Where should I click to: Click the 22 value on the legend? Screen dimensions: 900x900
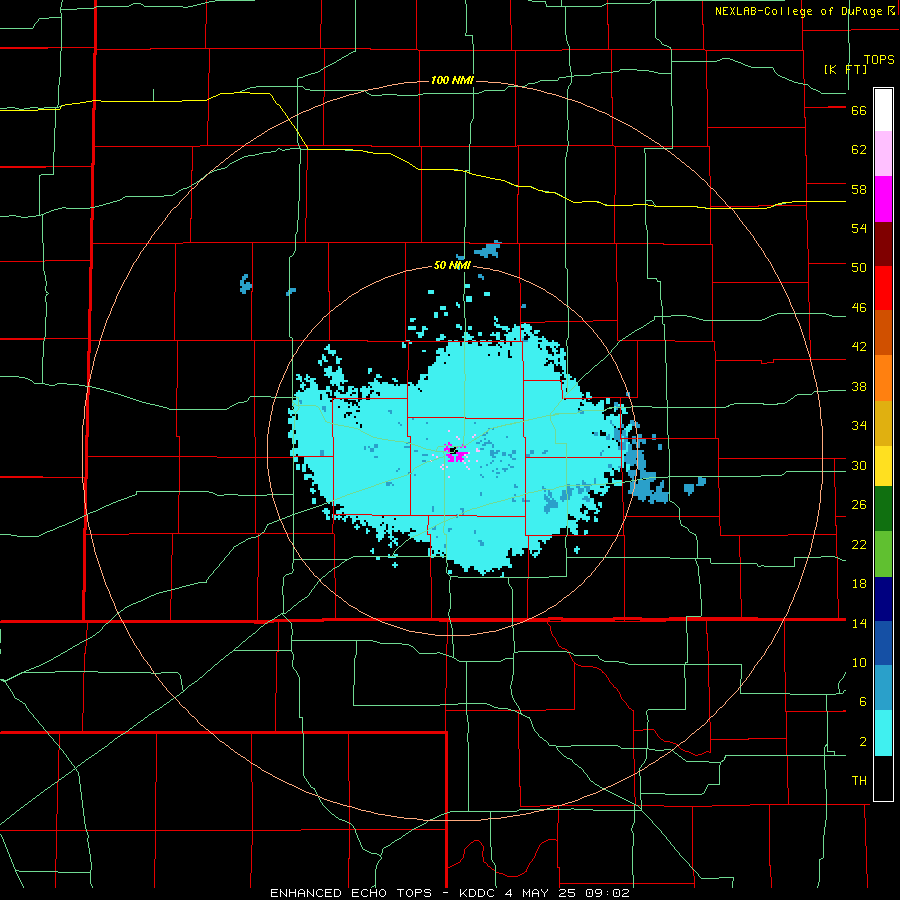click(x=859, y=544)
